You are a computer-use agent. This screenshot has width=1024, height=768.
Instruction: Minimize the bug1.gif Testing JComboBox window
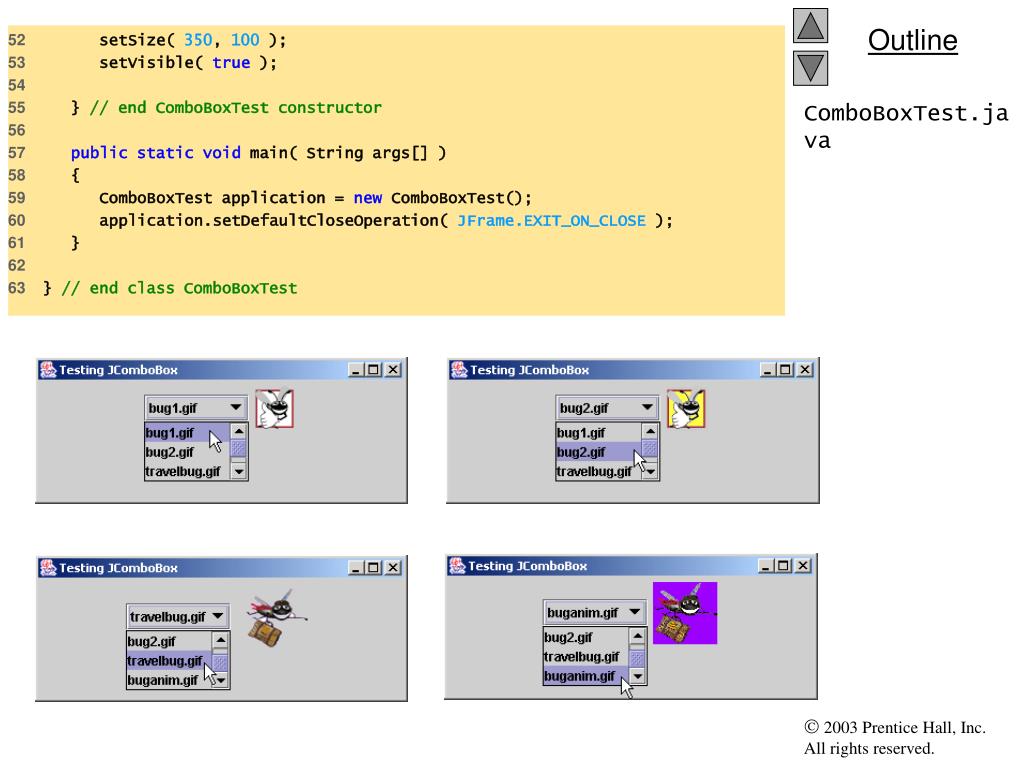pos(356,370)
